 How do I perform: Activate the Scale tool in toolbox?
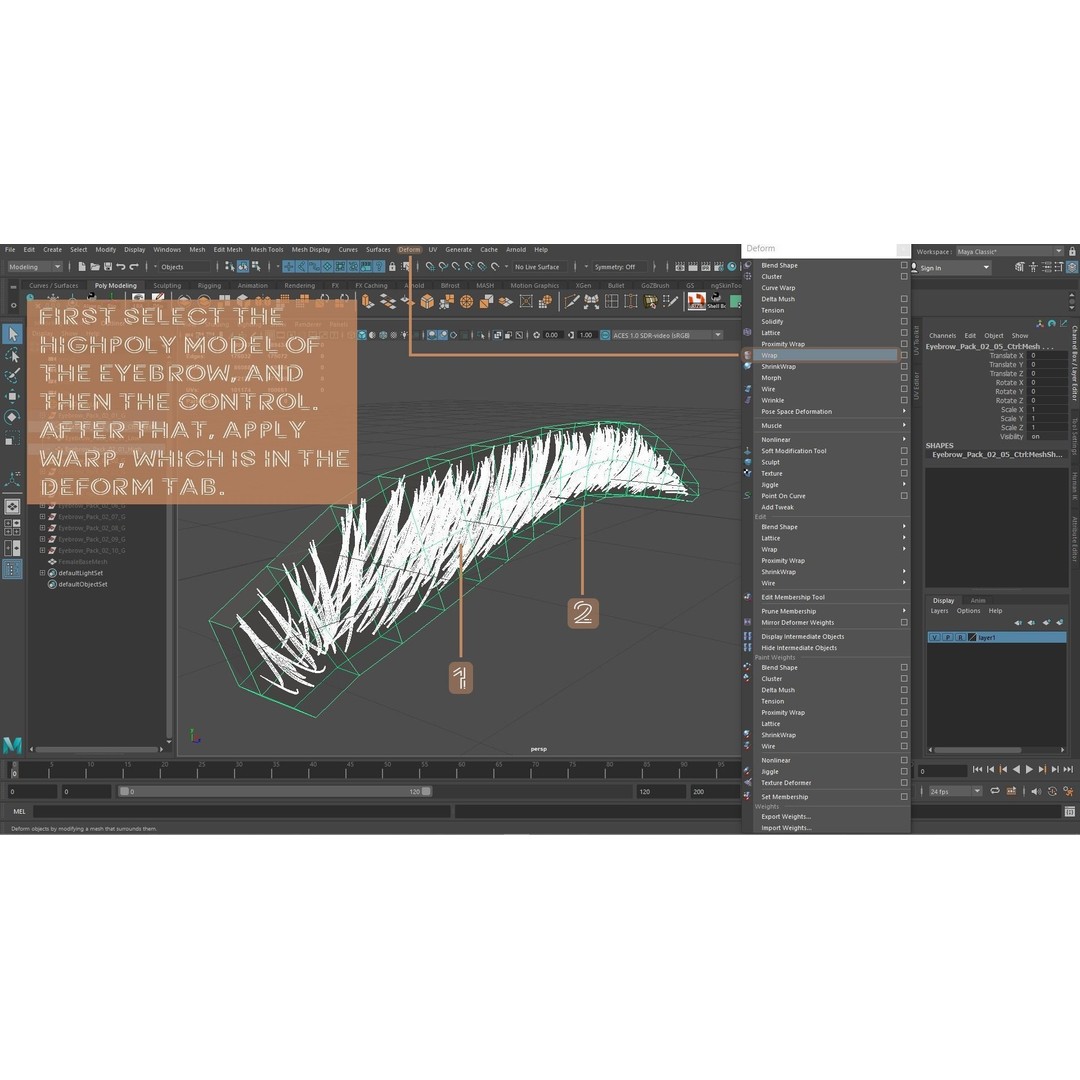12,438
